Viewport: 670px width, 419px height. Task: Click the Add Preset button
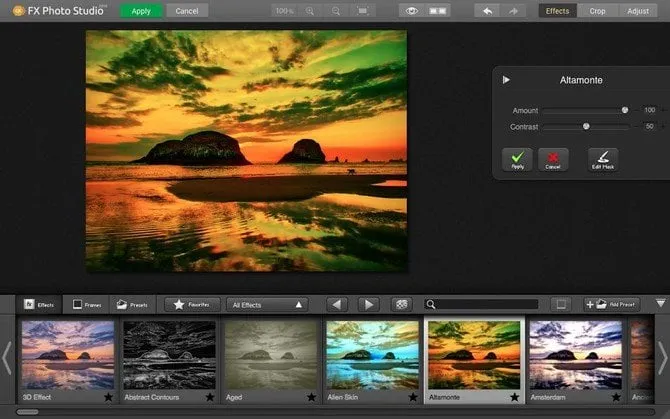tap(612, 304)
